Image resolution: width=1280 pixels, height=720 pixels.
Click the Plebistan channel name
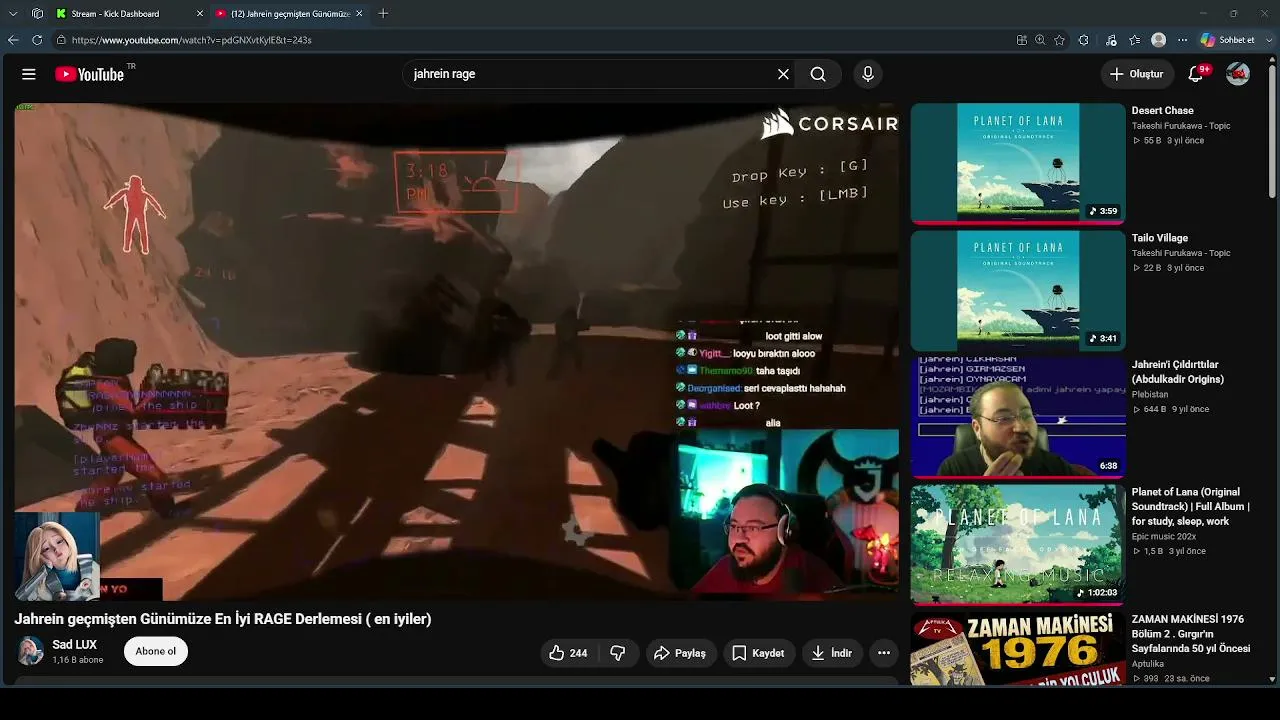pyautogui.click(x=1151, y=394)
